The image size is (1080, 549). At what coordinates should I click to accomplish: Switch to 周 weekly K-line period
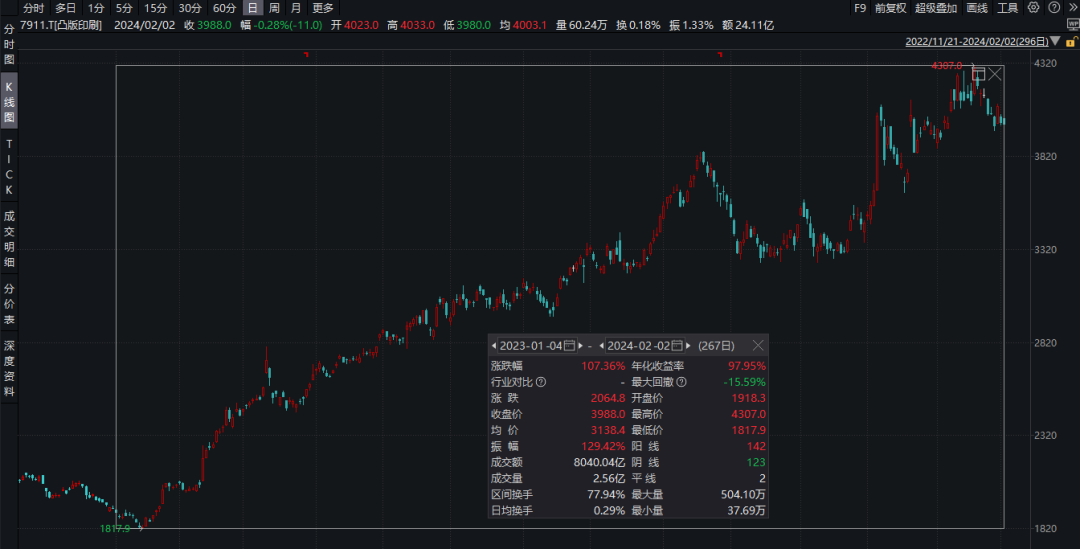click(274, 8)
